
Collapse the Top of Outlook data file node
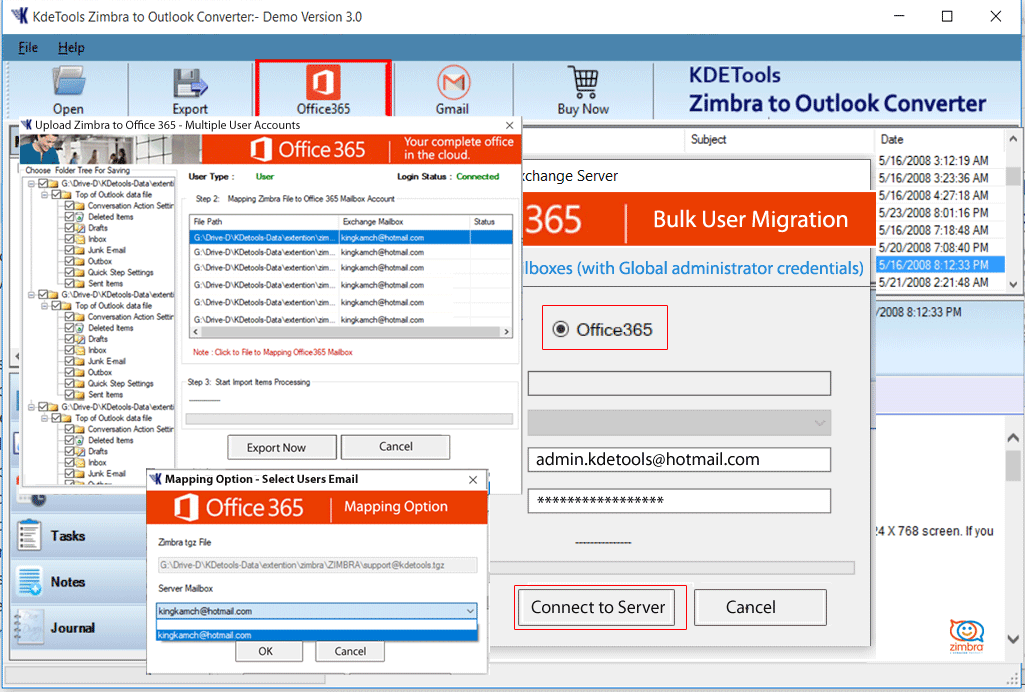[x=44, y=194]
